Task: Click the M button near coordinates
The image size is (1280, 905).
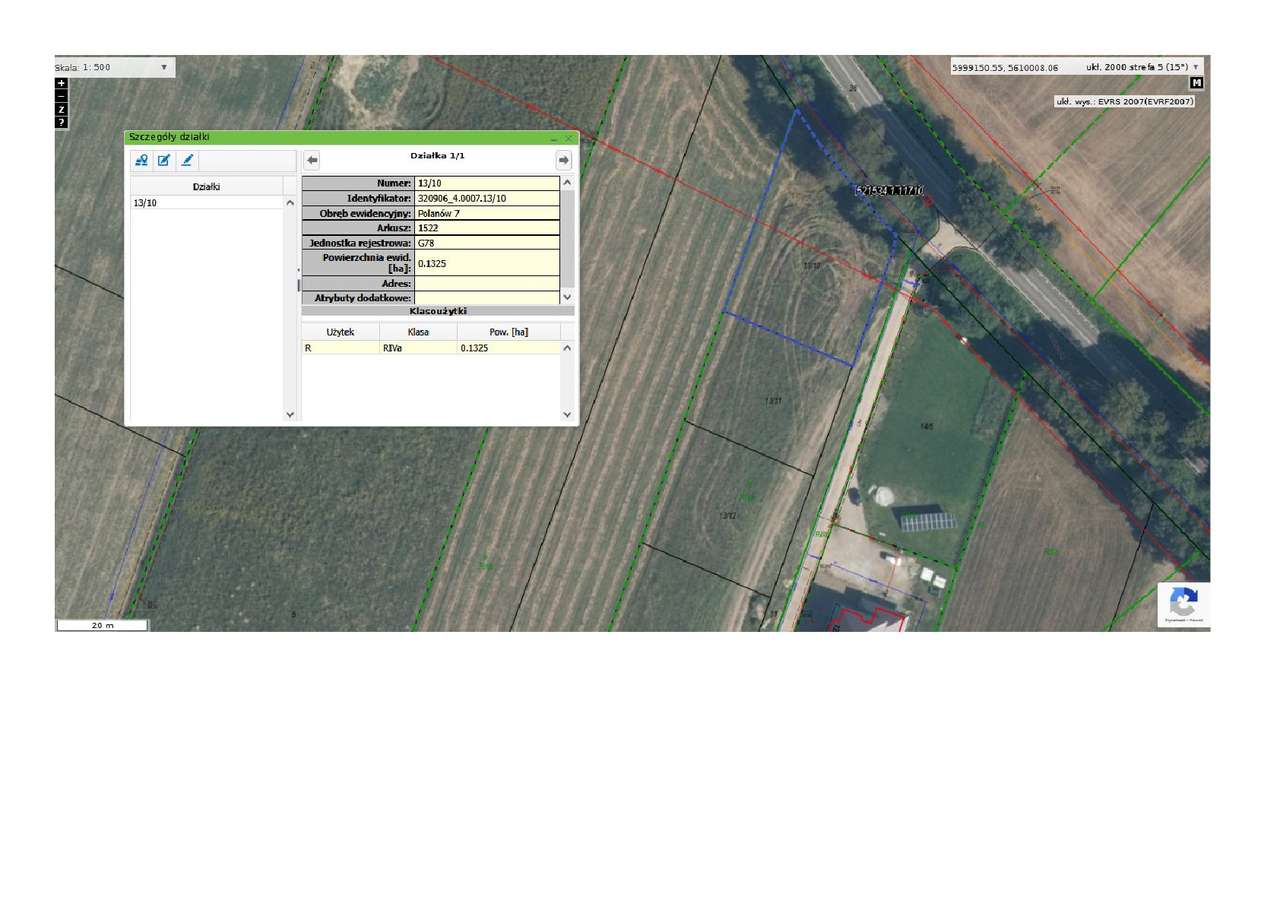Action: click(1197, 83)
